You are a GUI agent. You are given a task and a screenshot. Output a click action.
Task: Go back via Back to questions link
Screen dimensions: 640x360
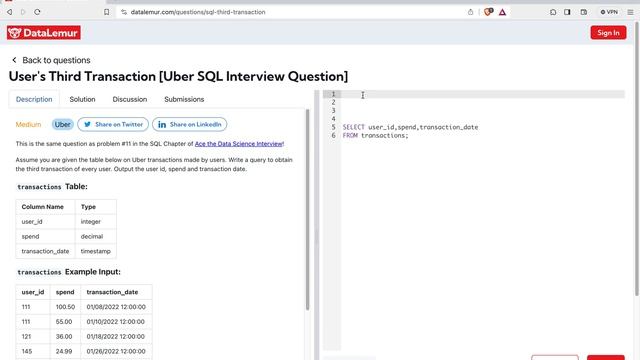[56, 60]
